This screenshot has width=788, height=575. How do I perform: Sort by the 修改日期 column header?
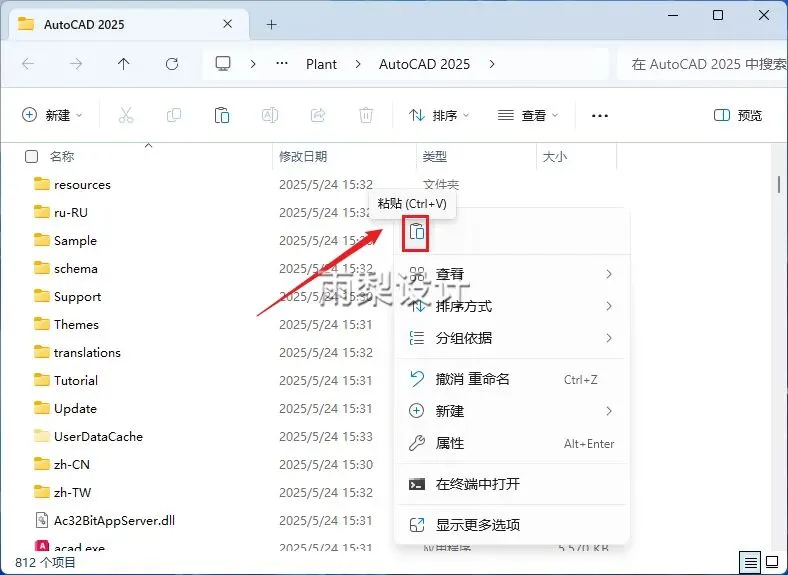point(303,157)
